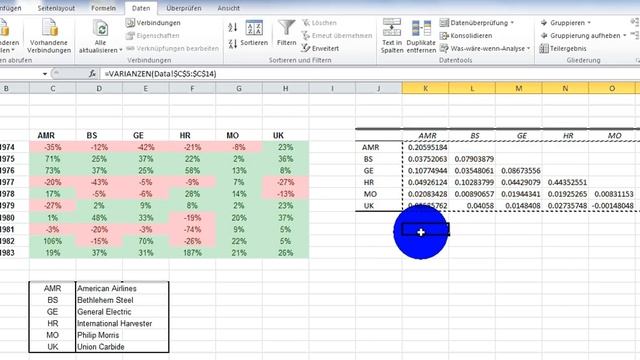Screen dimensions: 640x360
Task: Open the Überprüfen tab
Action: pos(184,8)
